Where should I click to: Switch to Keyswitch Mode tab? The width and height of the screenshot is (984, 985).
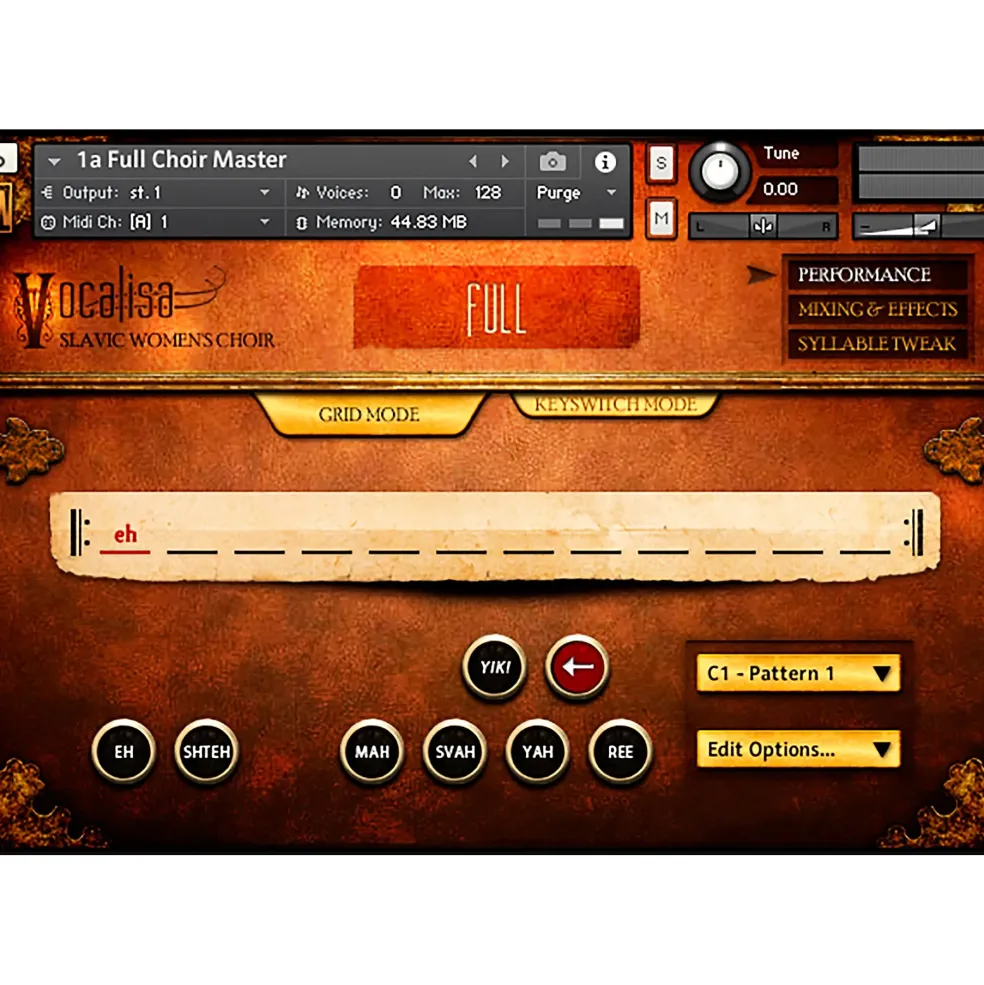(x=616, y=404)
